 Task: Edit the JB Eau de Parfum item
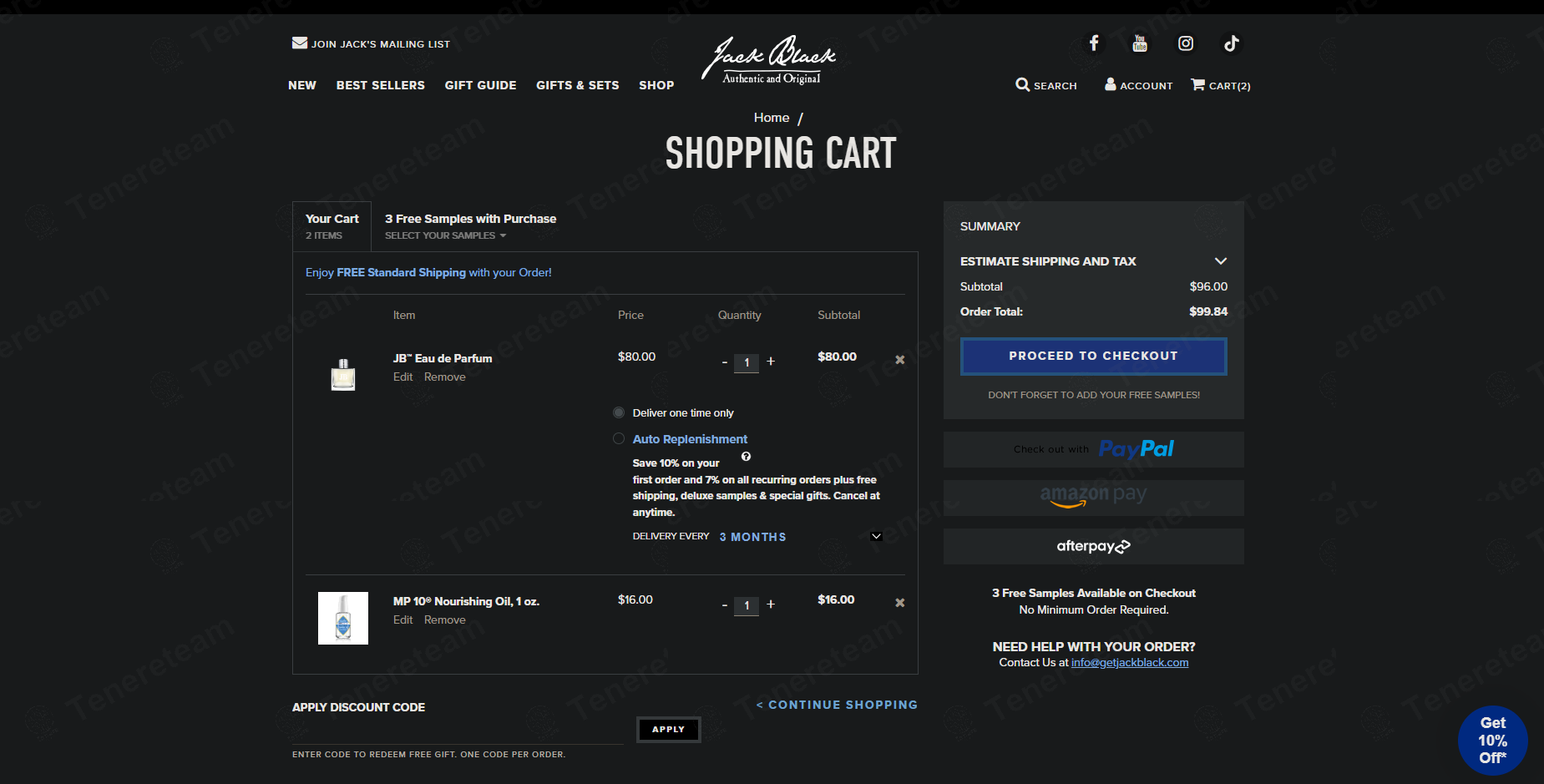point(403,377)
